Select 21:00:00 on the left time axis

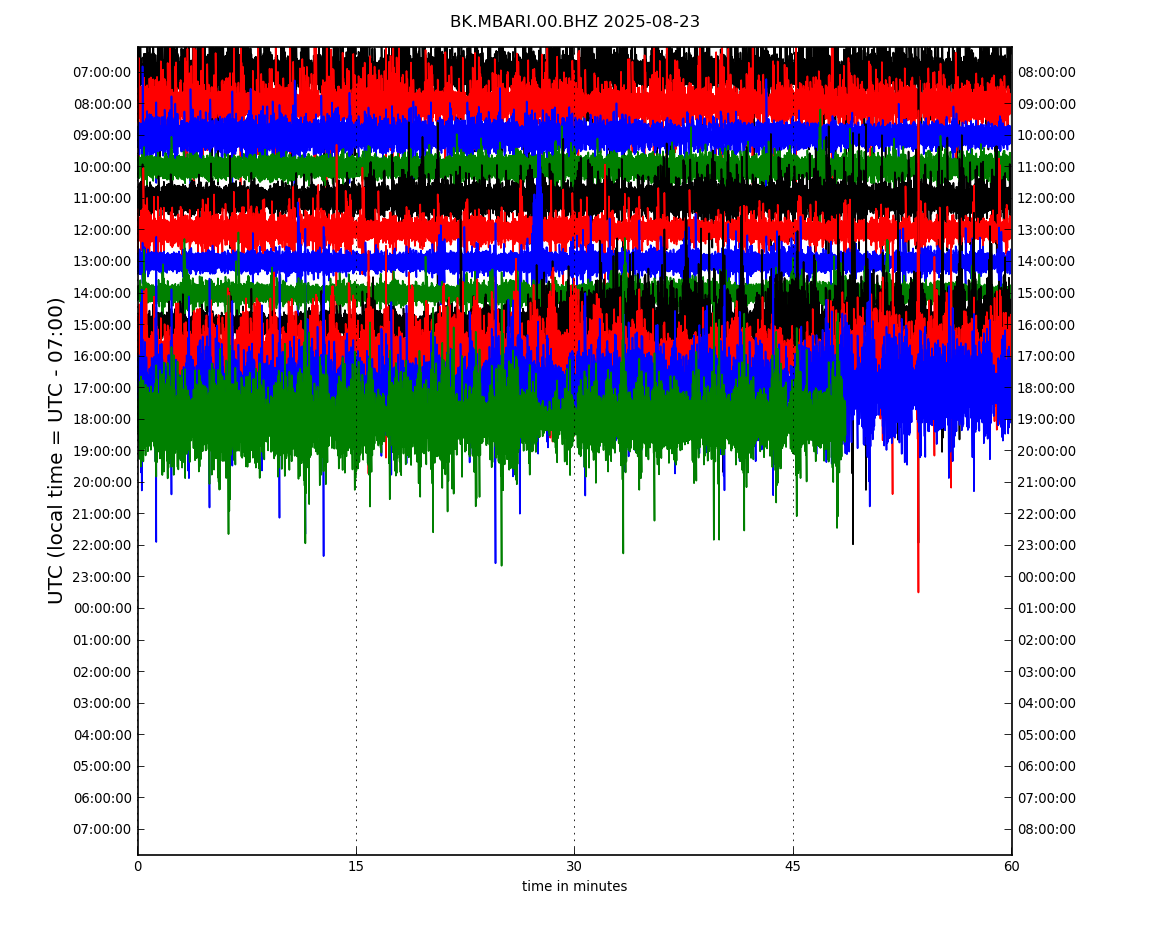(x=103, y=514)
